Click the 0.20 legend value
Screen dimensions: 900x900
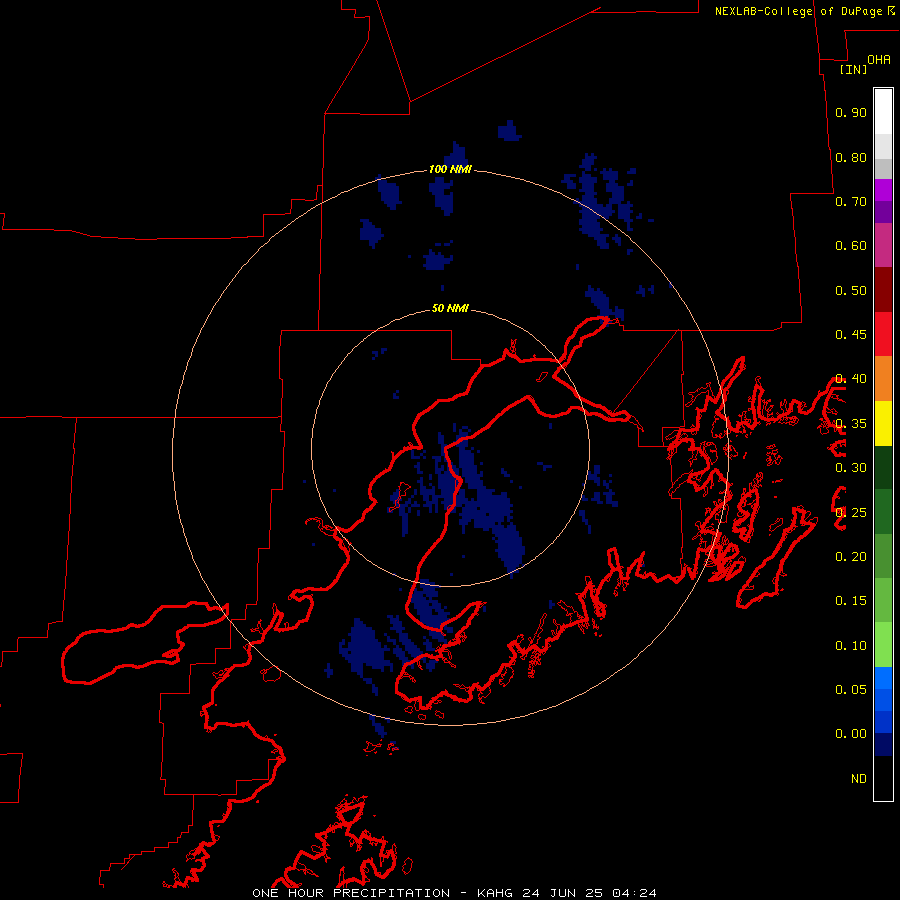[x=851, y=557]
